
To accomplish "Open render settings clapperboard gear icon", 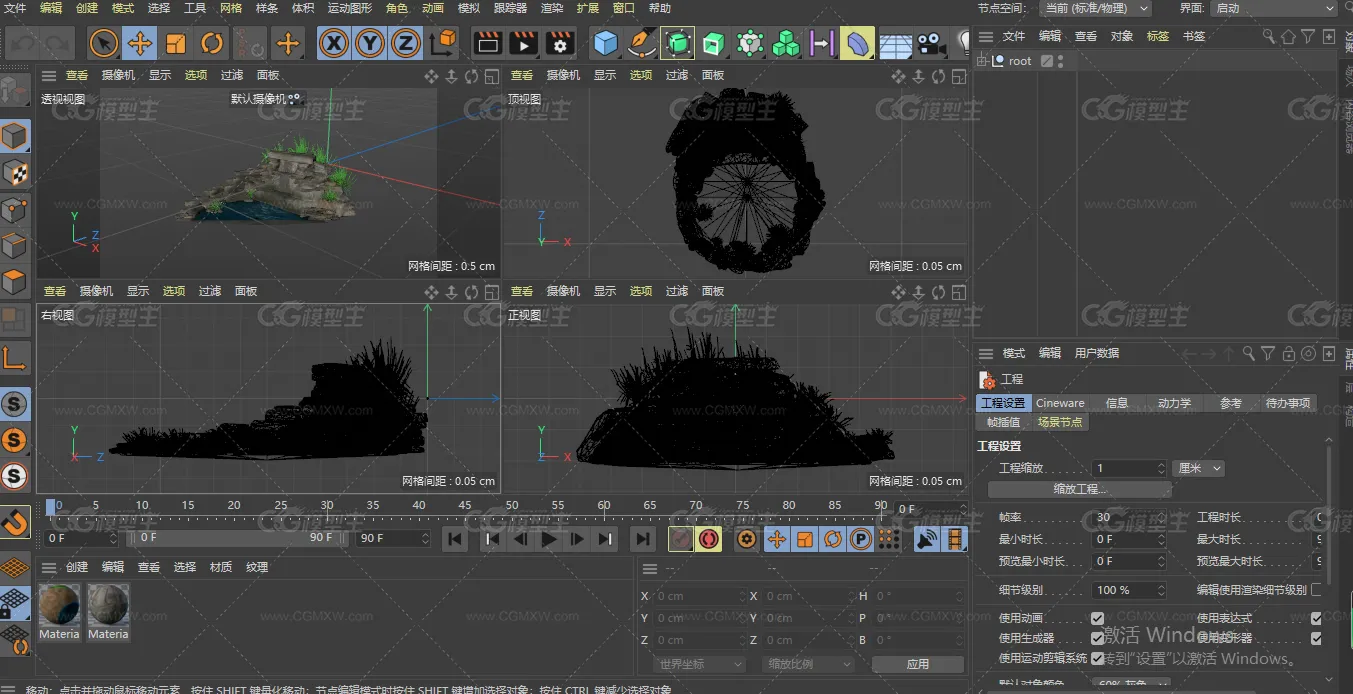I will [559, 43].
